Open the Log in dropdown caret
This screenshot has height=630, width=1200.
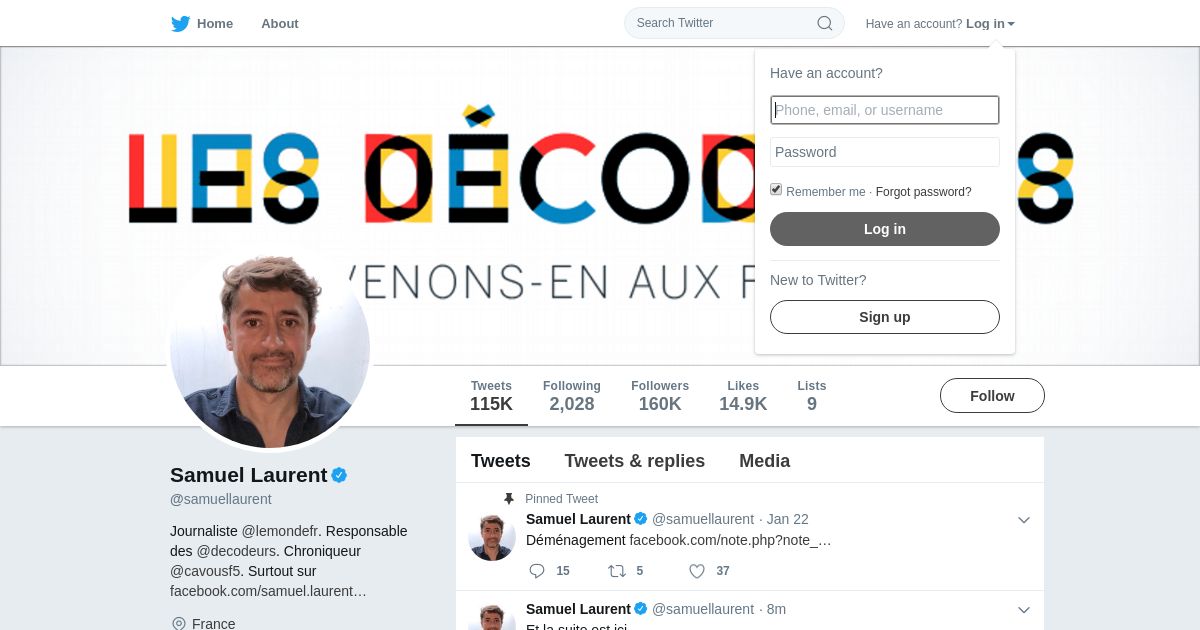pyautogui.click(x=1011, y=24)
